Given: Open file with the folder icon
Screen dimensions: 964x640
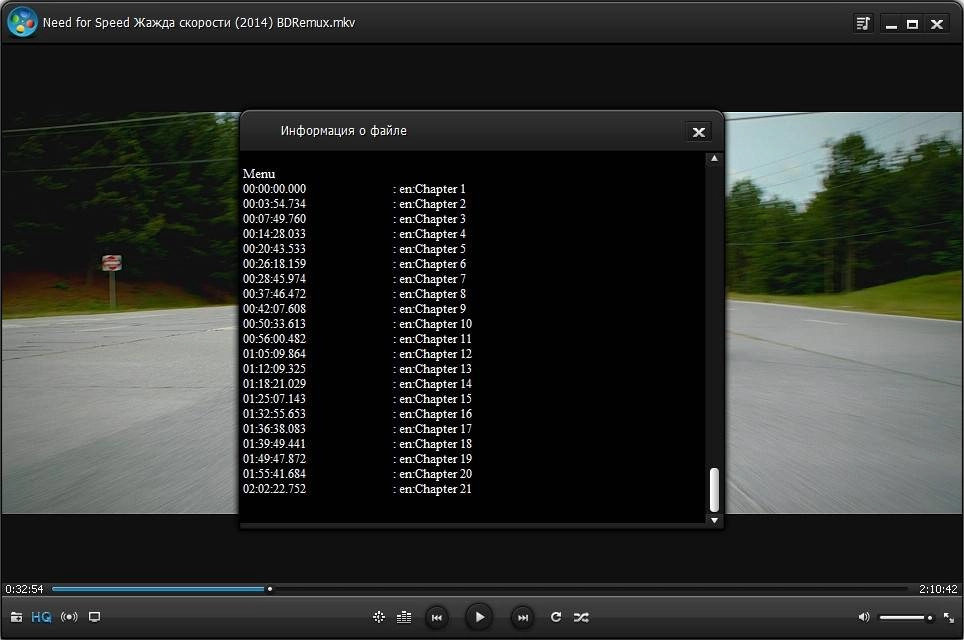Looking at the screenshot, I should pyautogui.click(x=17, y=617).
